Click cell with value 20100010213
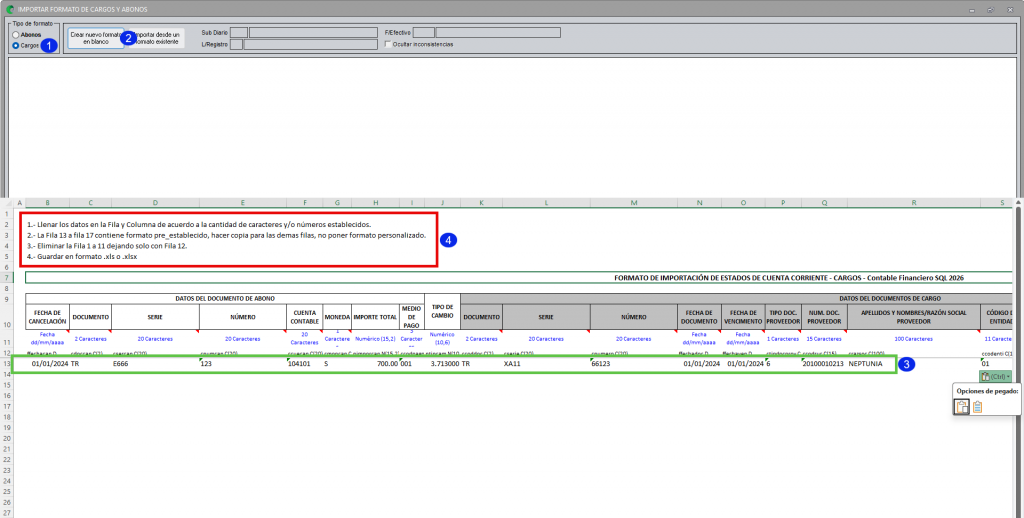The image size is (1024, 518). pyautogui.click(x=824, y=363)
